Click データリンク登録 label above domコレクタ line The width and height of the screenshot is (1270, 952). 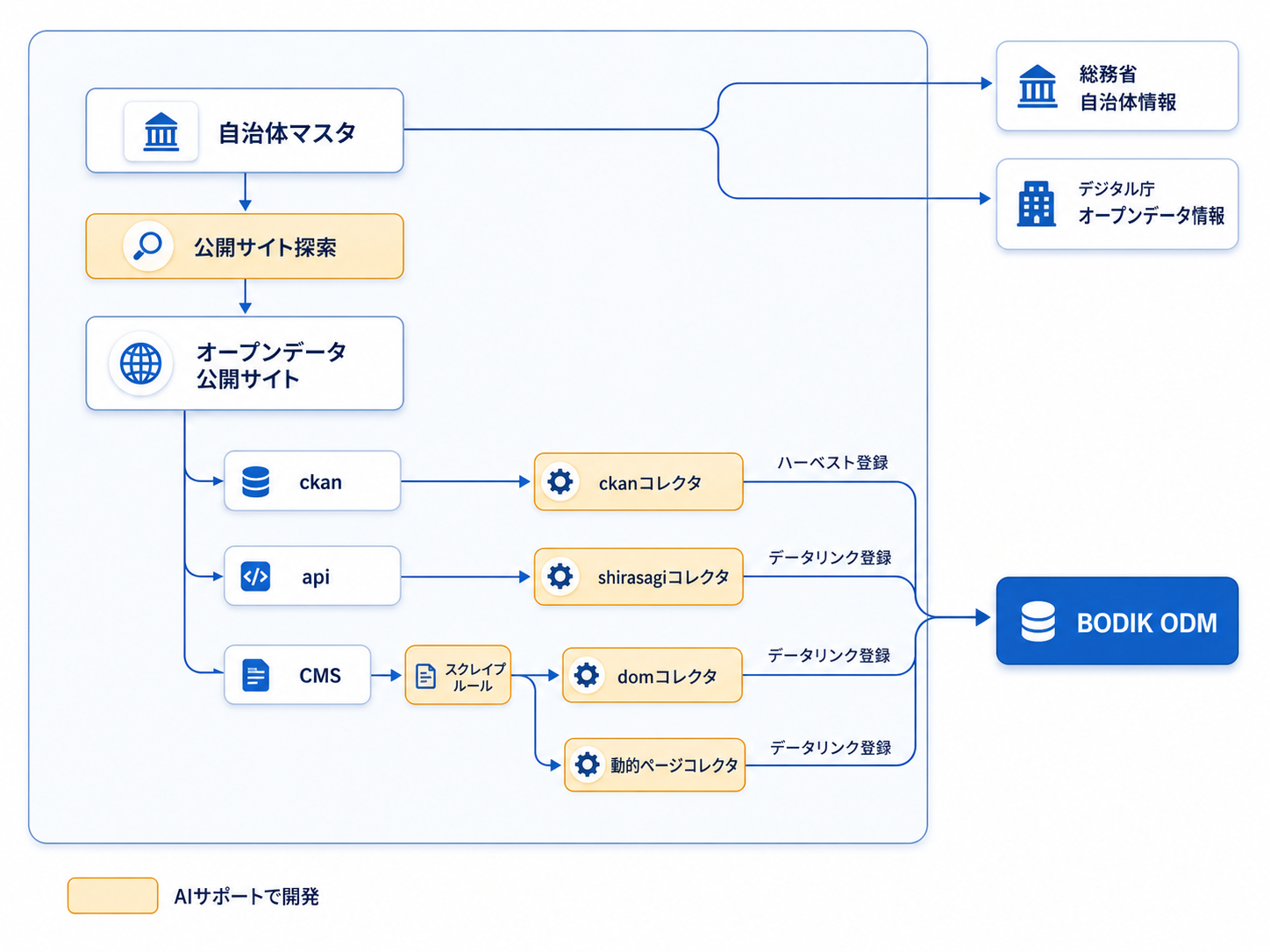(829, 655)
